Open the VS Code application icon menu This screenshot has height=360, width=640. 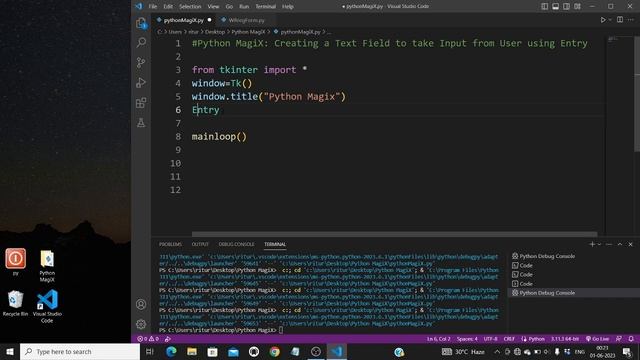(x=139, y=6)
